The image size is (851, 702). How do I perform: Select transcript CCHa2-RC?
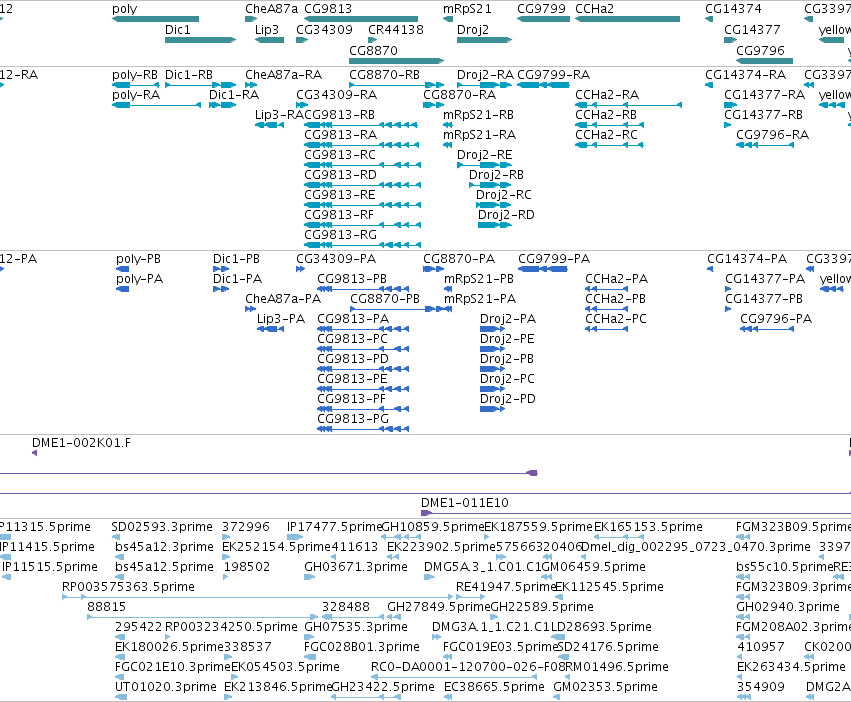pyautogui.click(x=609, y=145)
